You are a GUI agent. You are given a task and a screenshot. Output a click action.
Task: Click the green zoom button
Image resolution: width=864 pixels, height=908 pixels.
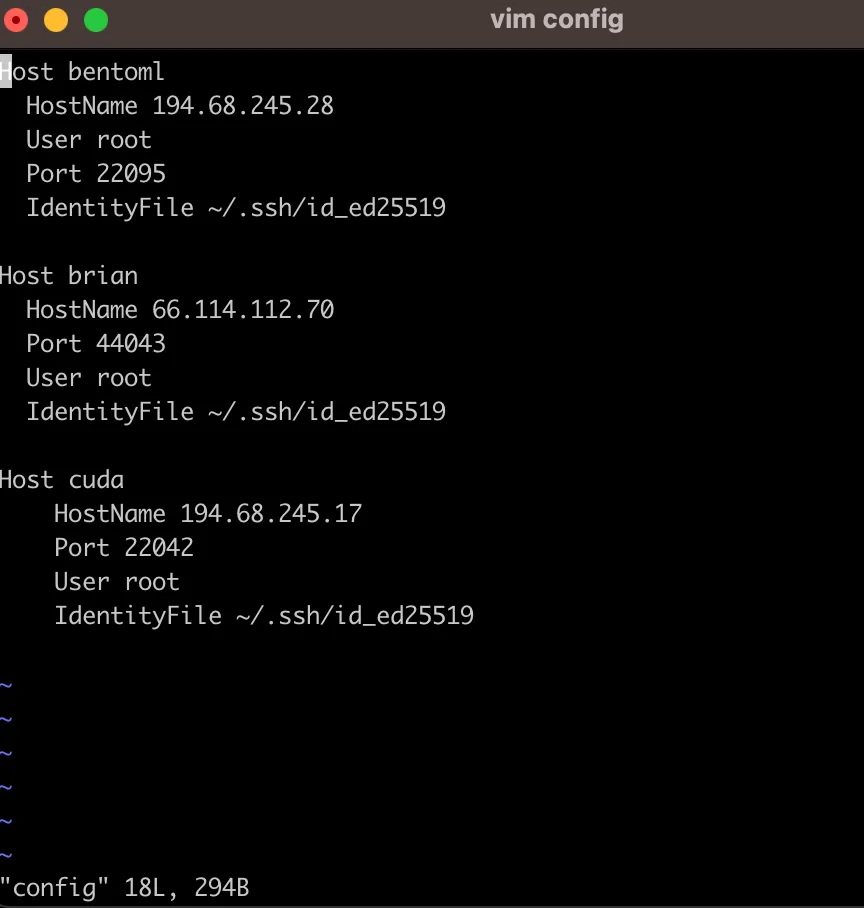point(96,18)
